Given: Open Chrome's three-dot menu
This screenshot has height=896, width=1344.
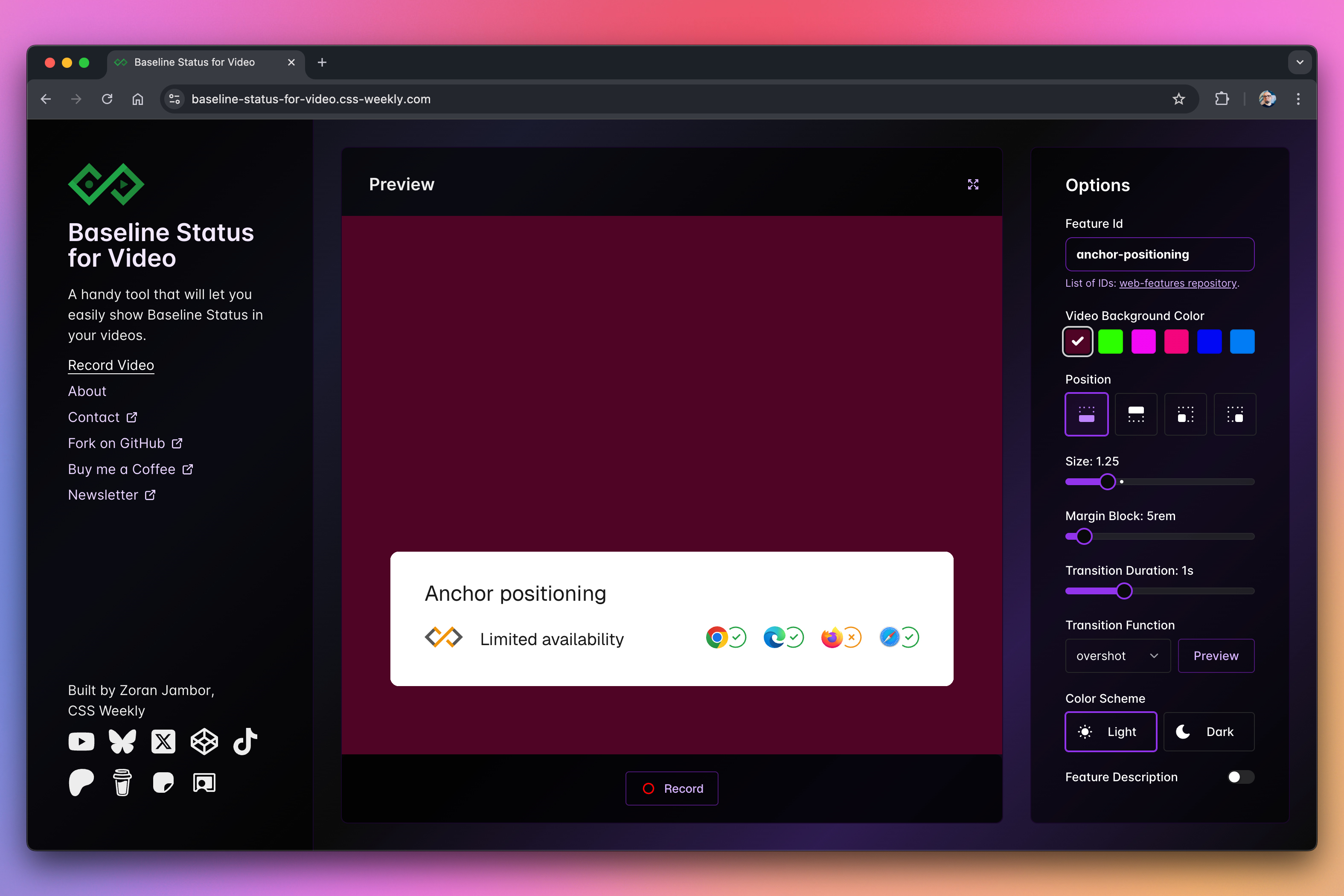Looking at the screenshot, I should [1298, 99].
